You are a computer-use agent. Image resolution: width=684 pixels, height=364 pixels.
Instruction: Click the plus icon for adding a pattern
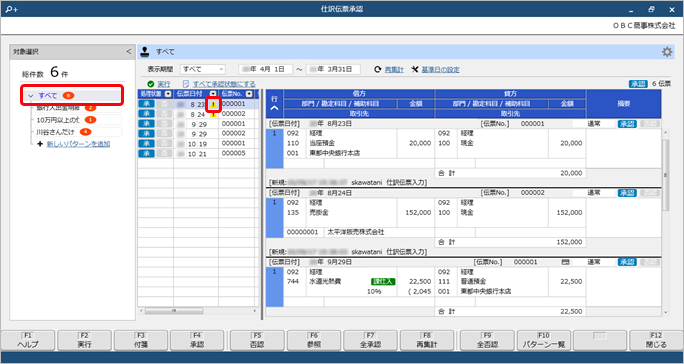(40, 144)
